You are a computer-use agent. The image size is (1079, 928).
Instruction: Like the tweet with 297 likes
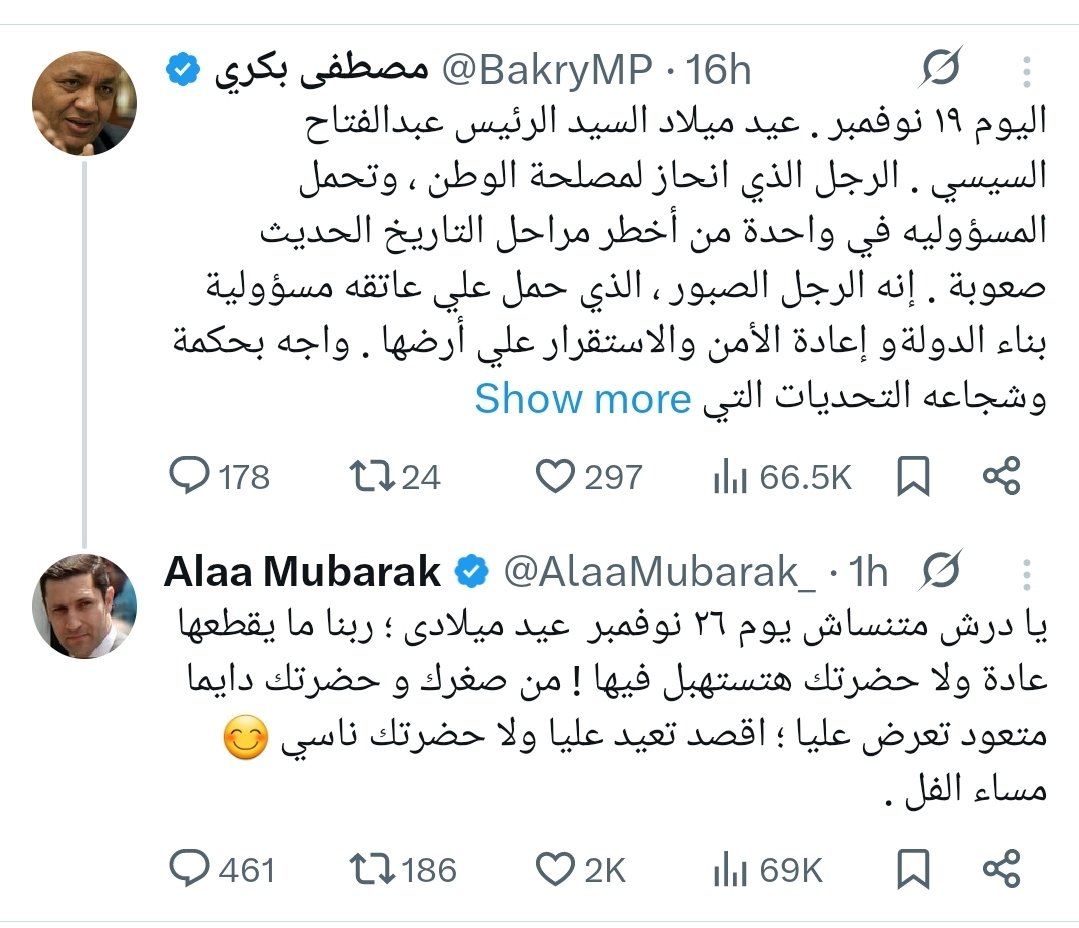pos(555,477)
